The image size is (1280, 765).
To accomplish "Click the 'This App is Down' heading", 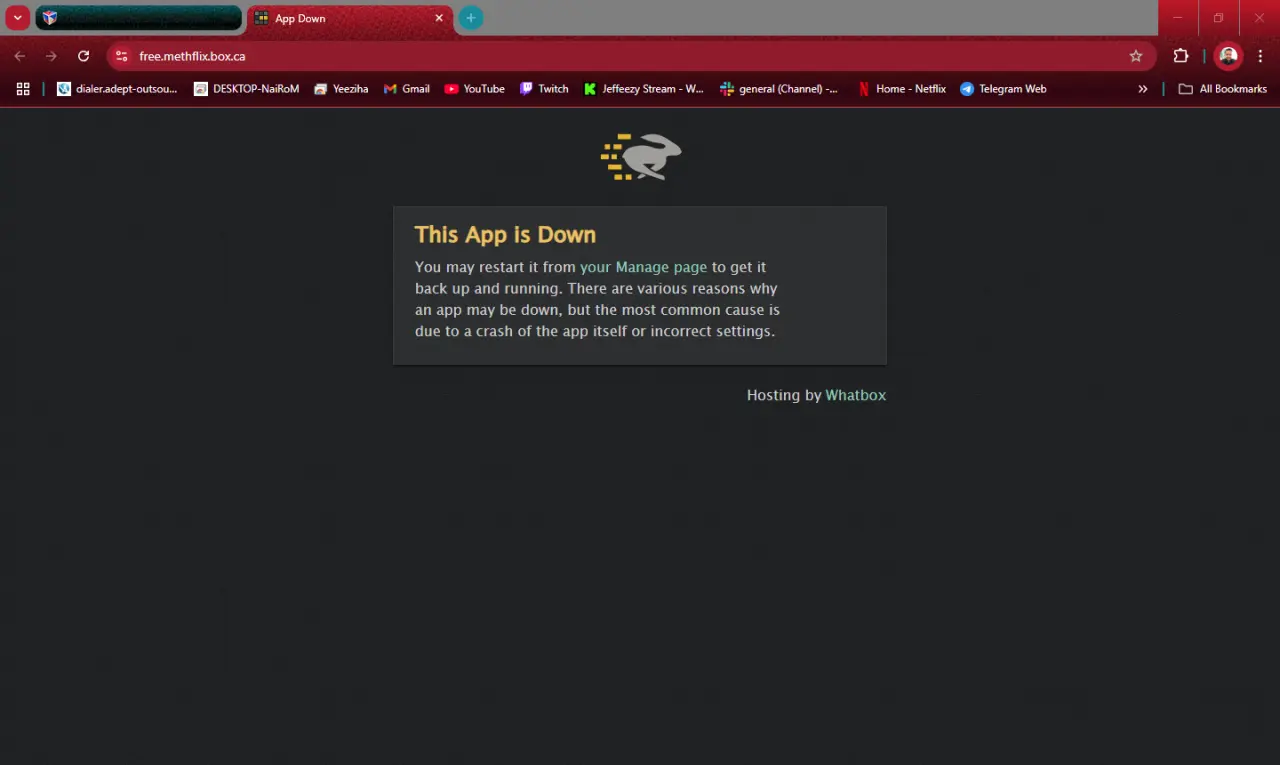I will click(x=505, y=234).
